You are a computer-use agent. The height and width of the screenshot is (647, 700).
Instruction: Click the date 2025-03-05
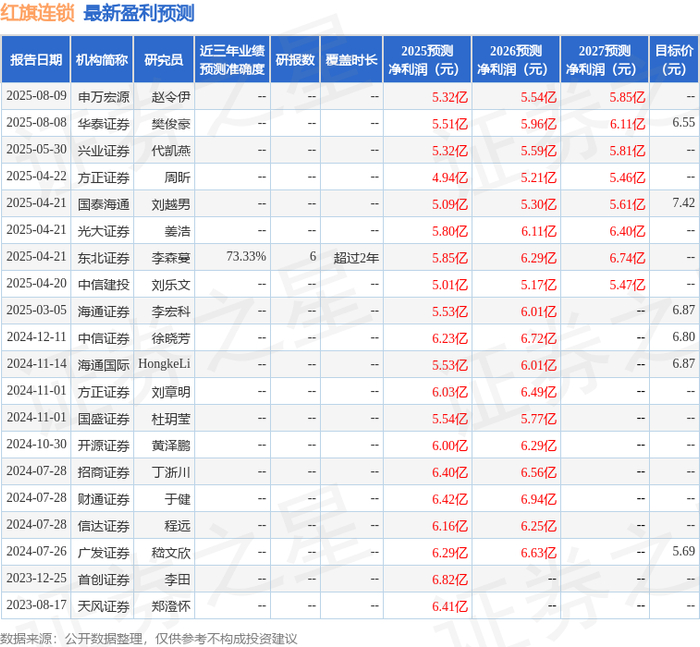[x=36, y=310]
